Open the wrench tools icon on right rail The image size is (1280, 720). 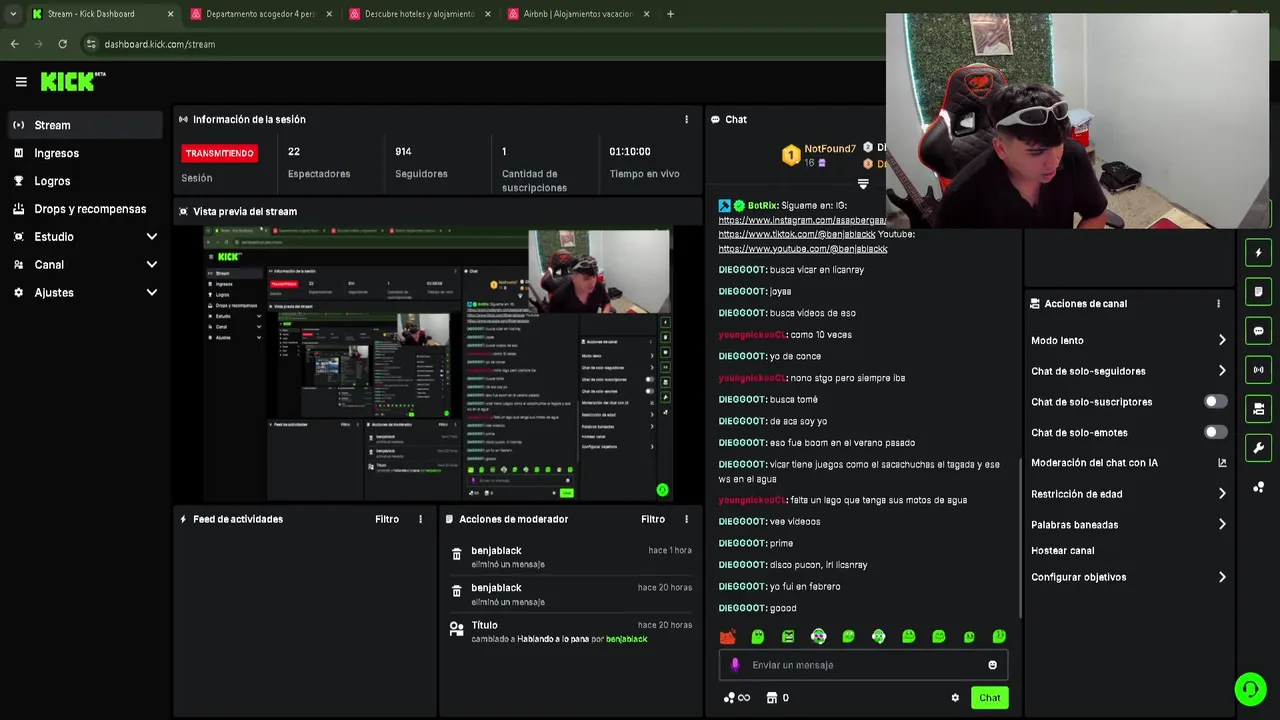click(1258, 448)
